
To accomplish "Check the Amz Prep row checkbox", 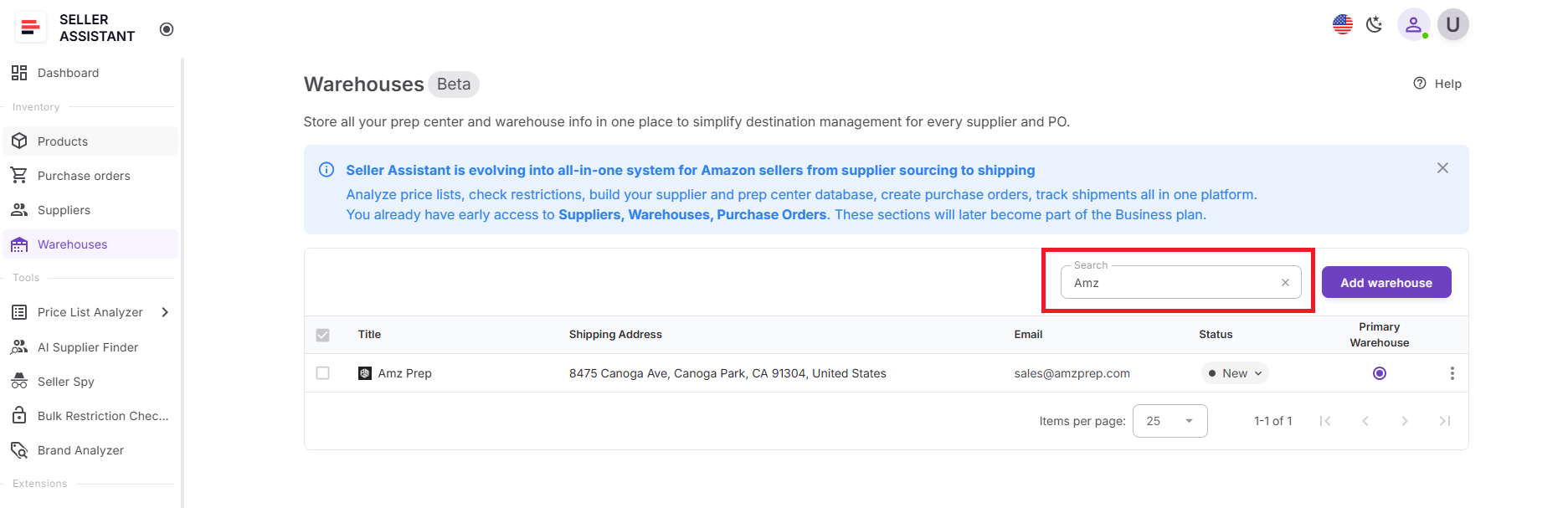I will click(x=322, y=373).
